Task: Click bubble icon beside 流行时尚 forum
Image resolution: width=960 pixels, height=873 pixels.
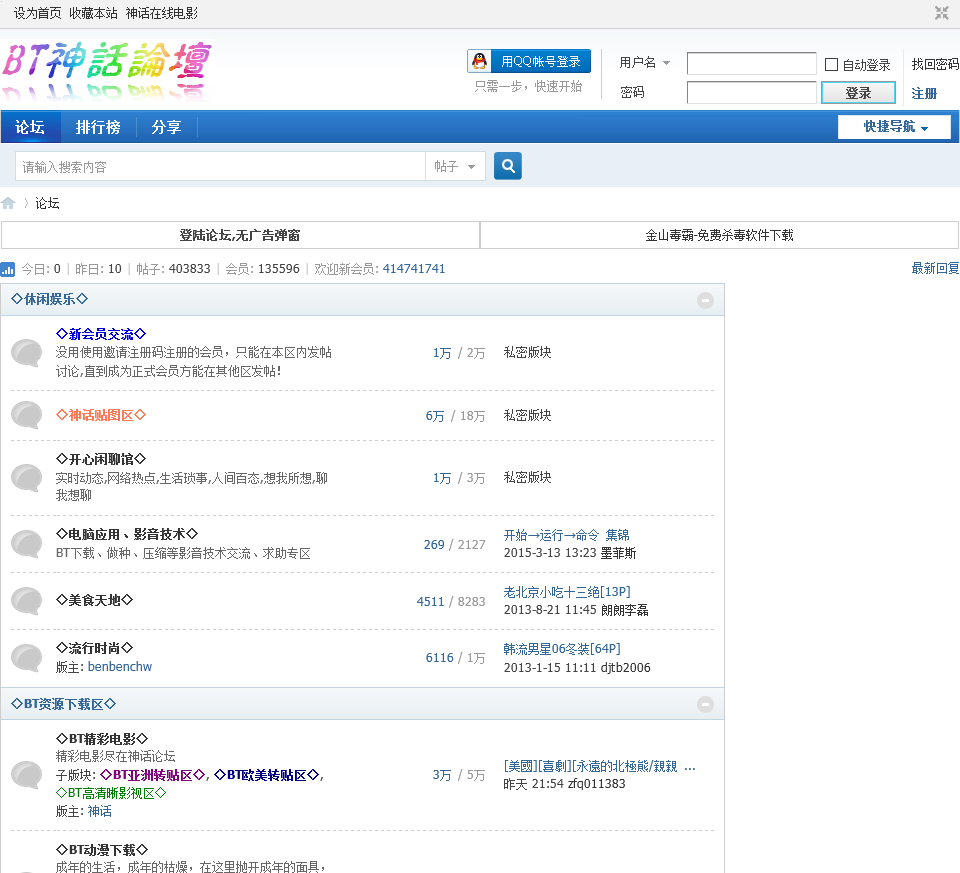Action: [x=27, y=658]
